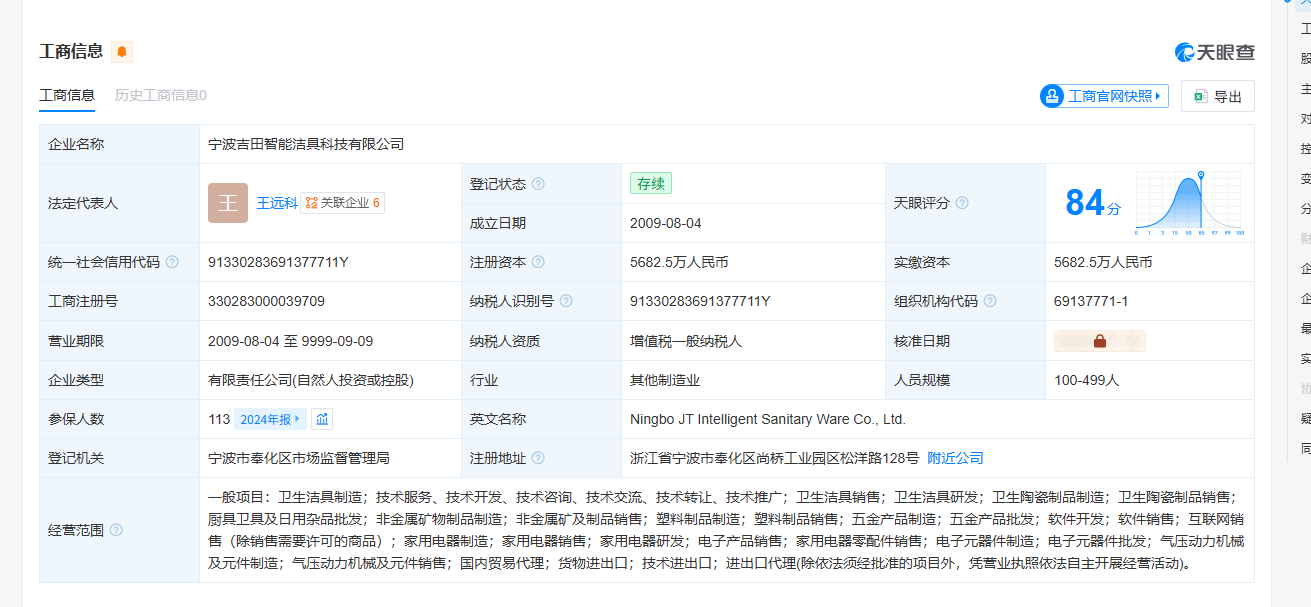The image size is (1311, 607).
Task: Select 实缴资本 value 5682.5万人民币
Action: pos(1103,262)
